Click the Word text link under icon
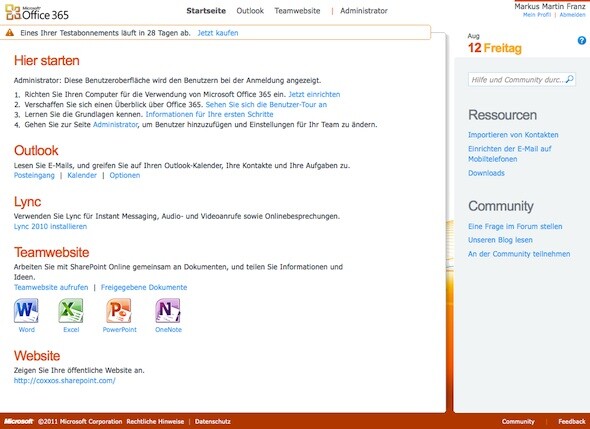Screen dimensions: 590x429 click(26, 330)
